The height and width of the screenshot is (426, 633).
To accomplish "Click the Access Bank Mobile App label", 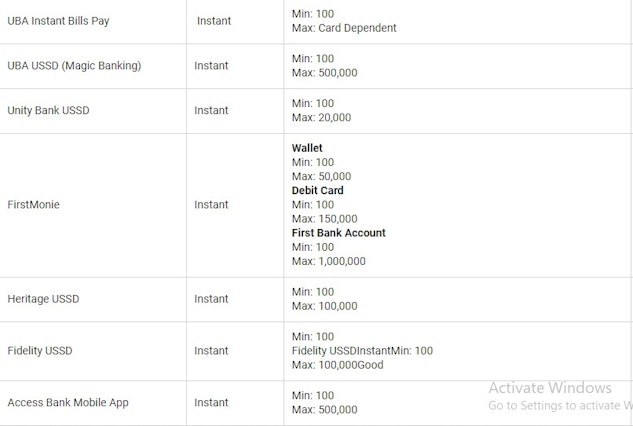I will (68, 403).
